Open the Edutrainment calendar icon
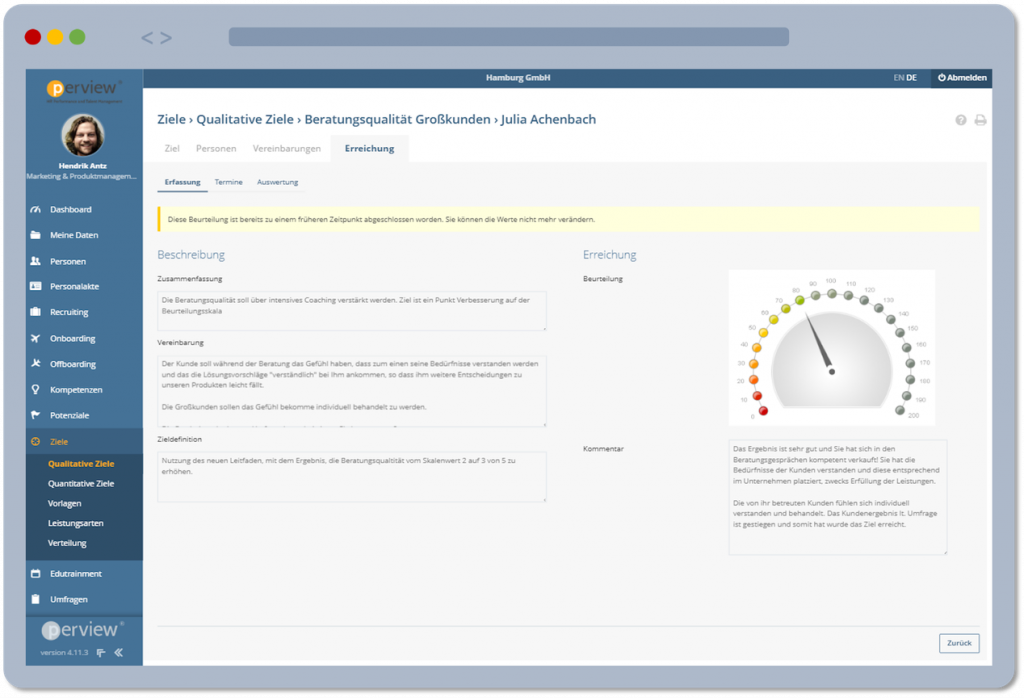 click(x=36, y=574)
